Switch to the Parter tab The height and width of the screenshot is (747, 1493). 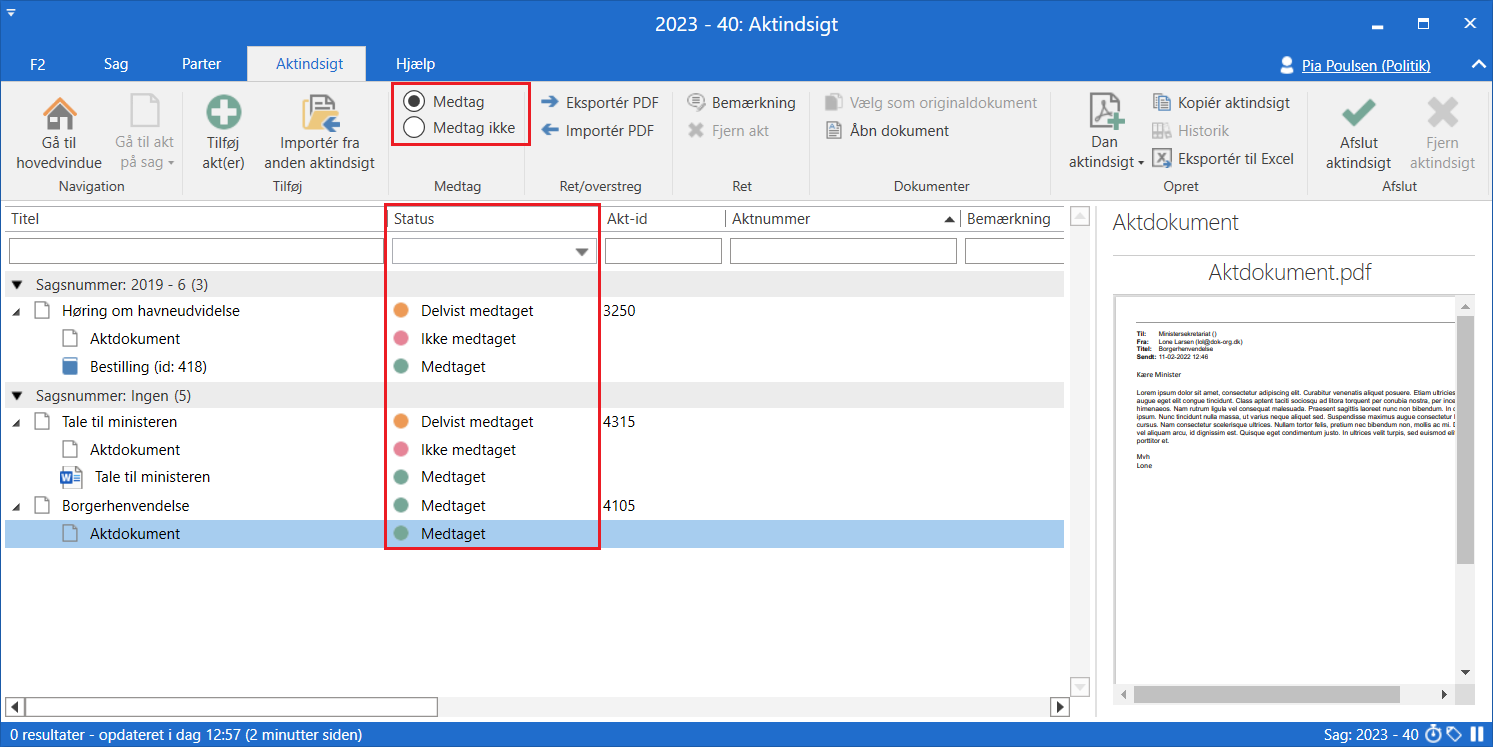[201, 64]
